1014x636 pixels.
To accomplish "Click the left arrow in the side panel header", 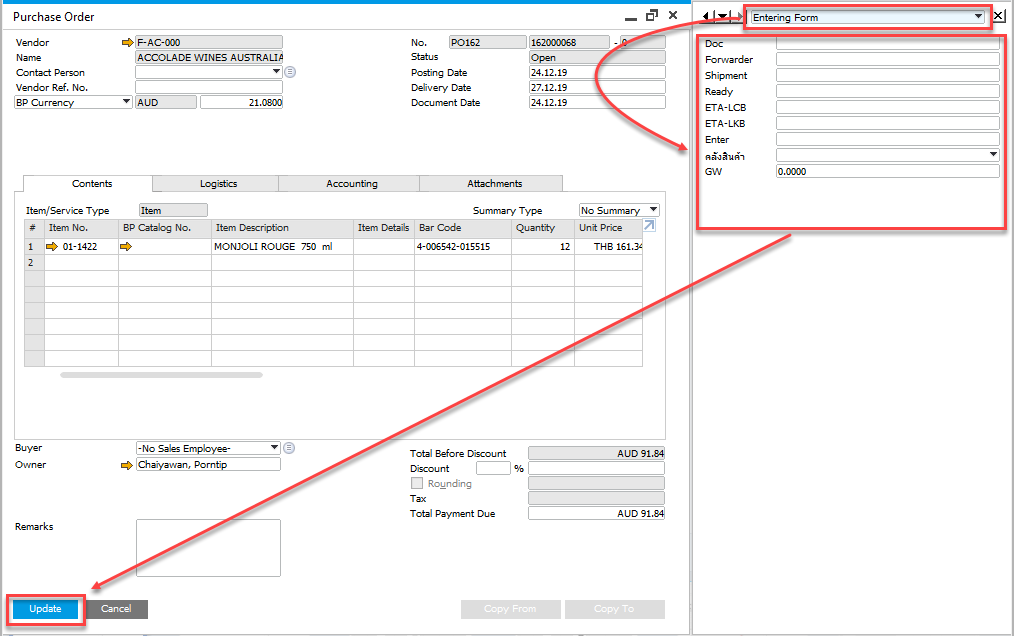I will (x=705, y=16).
